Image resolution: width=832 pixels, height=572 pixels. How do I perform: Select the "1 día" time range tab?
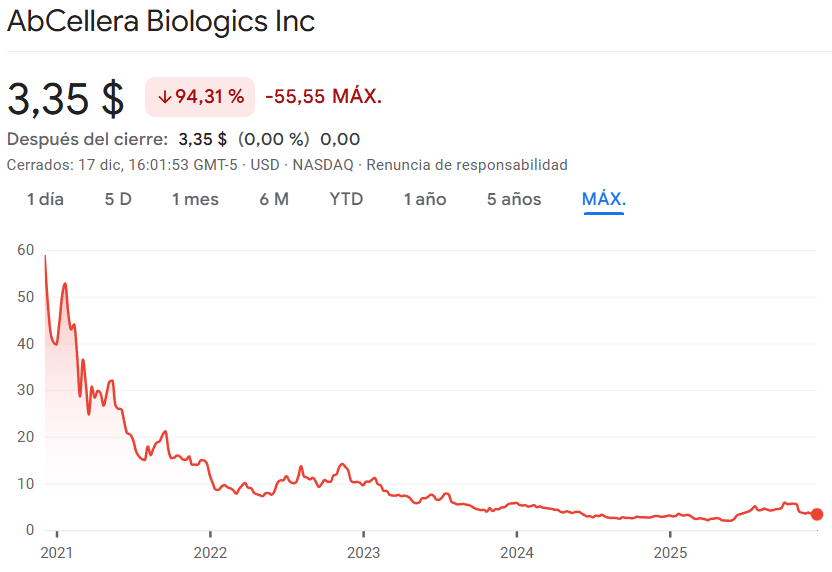coord(45,199)
